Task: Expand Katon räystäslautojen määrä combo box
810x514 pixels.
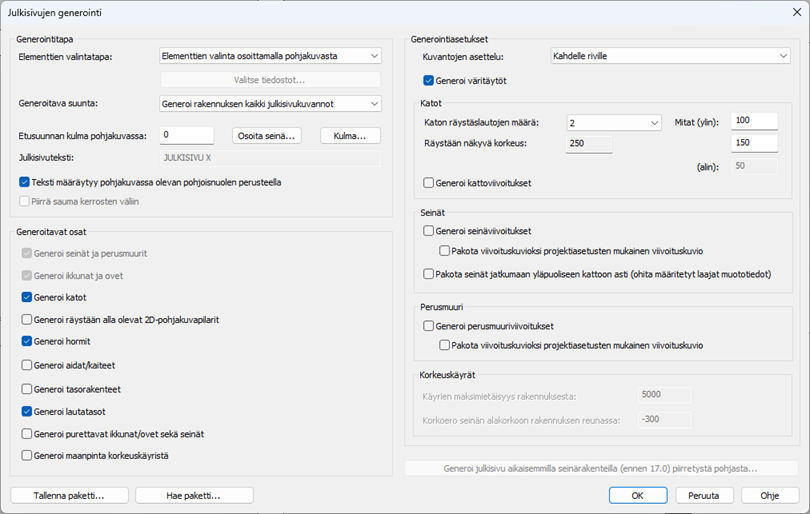Action: [613, 122]
